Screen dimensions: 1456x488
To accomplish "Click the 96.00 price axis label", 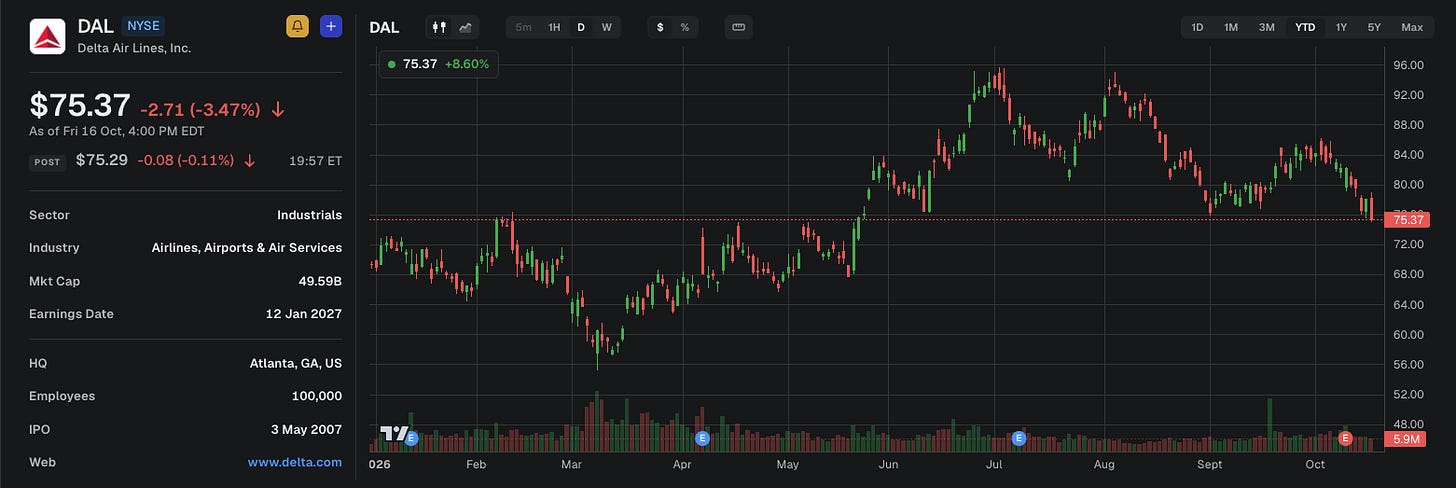I will (x=1408, y=65).
